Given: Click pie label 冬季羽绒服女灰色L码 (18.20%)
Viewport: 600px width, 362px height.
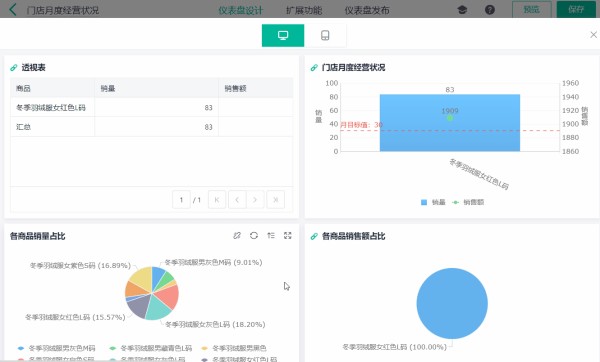Looking at the screenshot, I should coord(215,324).
